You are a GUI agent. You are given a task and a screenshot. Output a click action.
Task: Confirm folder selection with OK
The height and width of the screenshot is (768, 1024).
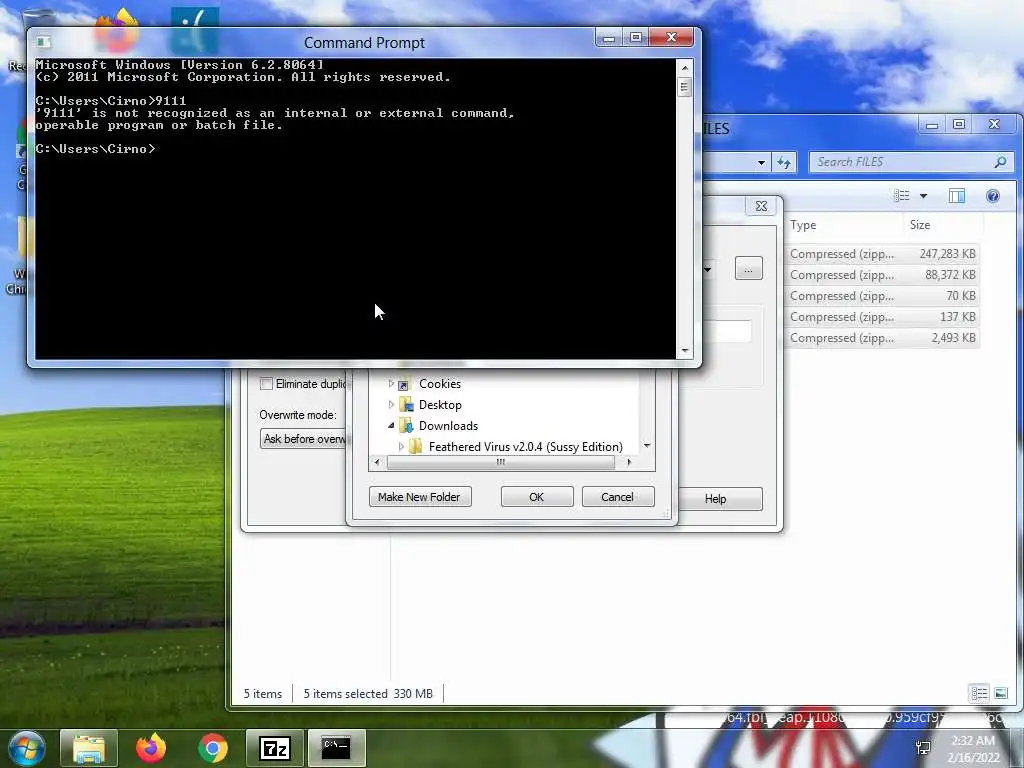(x=537, y=497)
